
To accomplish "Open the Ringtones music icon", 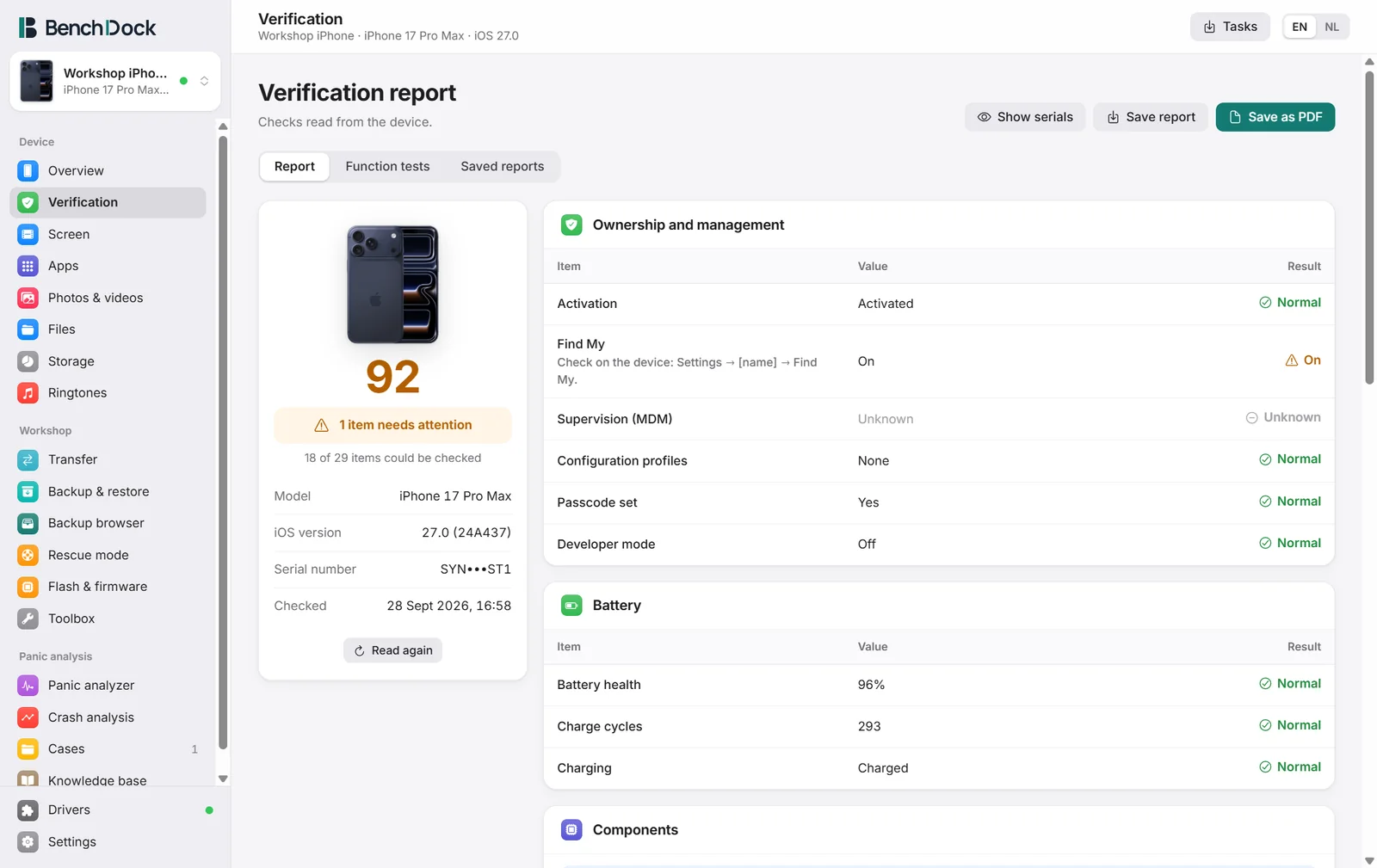I will (x=28, y=393).
